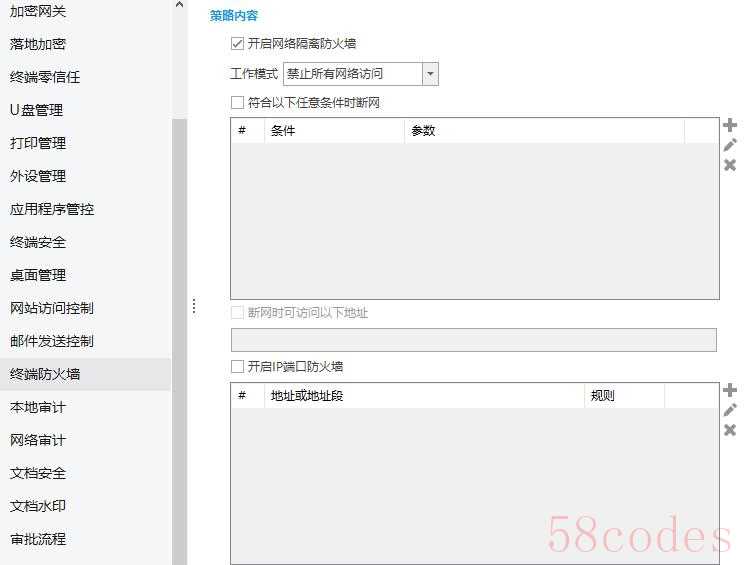
Task: Click the sidebar splitter handle dots
Action: coord(194,306)
